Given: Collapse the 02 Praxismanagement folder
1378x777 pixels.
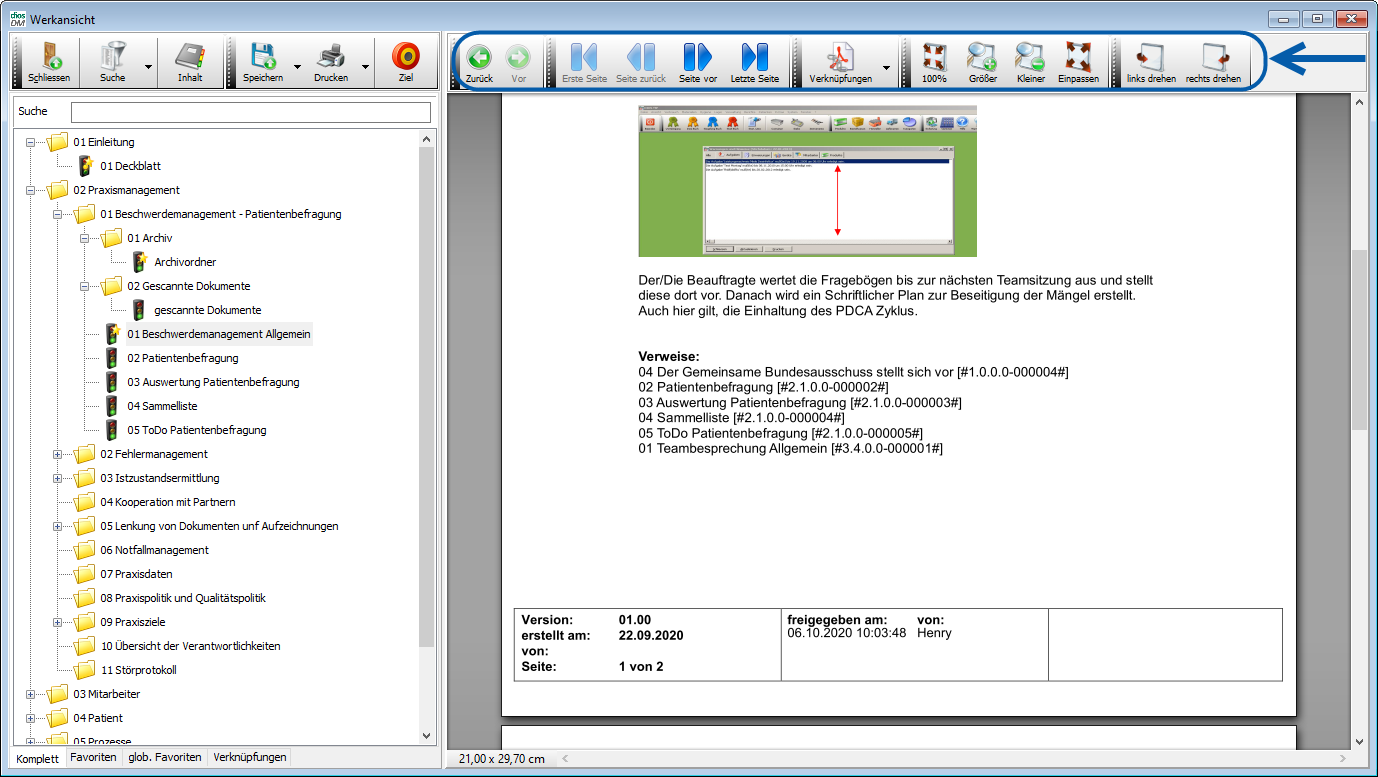Looking at the screenshot, I should 30,190.
